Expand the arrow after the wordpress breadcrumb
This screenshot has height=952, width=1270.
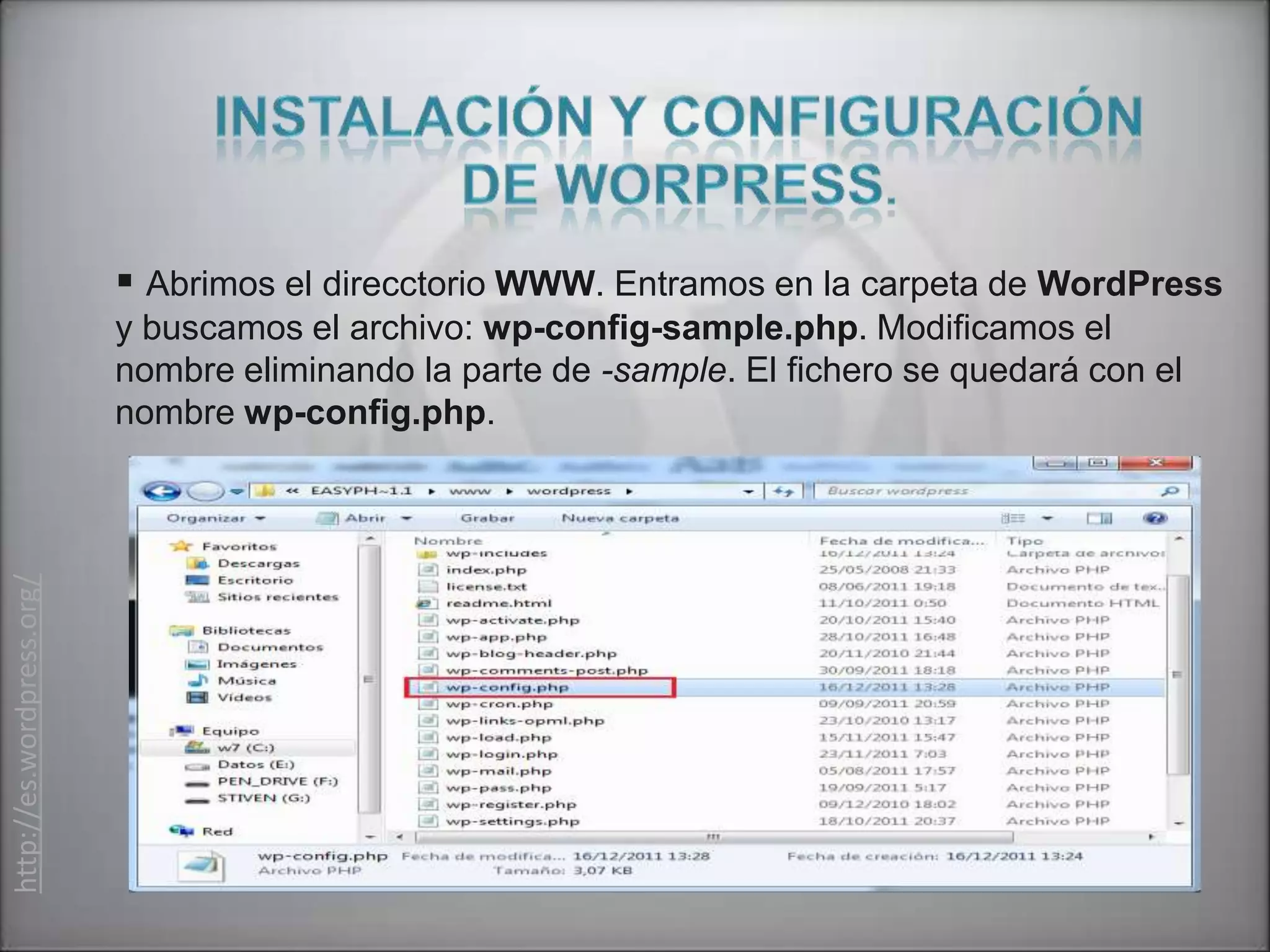(x=629, y=491)
